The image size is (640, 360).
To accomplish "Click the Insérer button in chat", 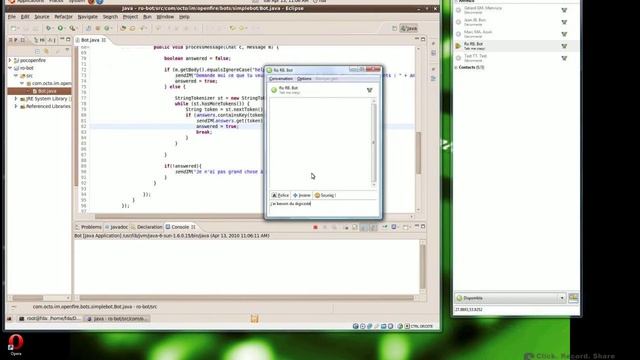I will 302,196.
